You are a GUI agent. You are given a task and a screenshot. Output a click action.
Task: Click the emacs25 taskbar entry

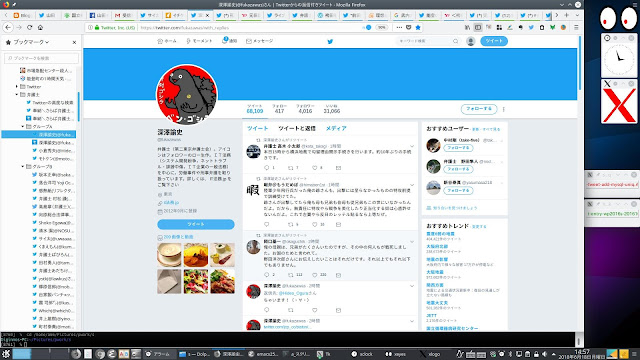click(264, 354)
